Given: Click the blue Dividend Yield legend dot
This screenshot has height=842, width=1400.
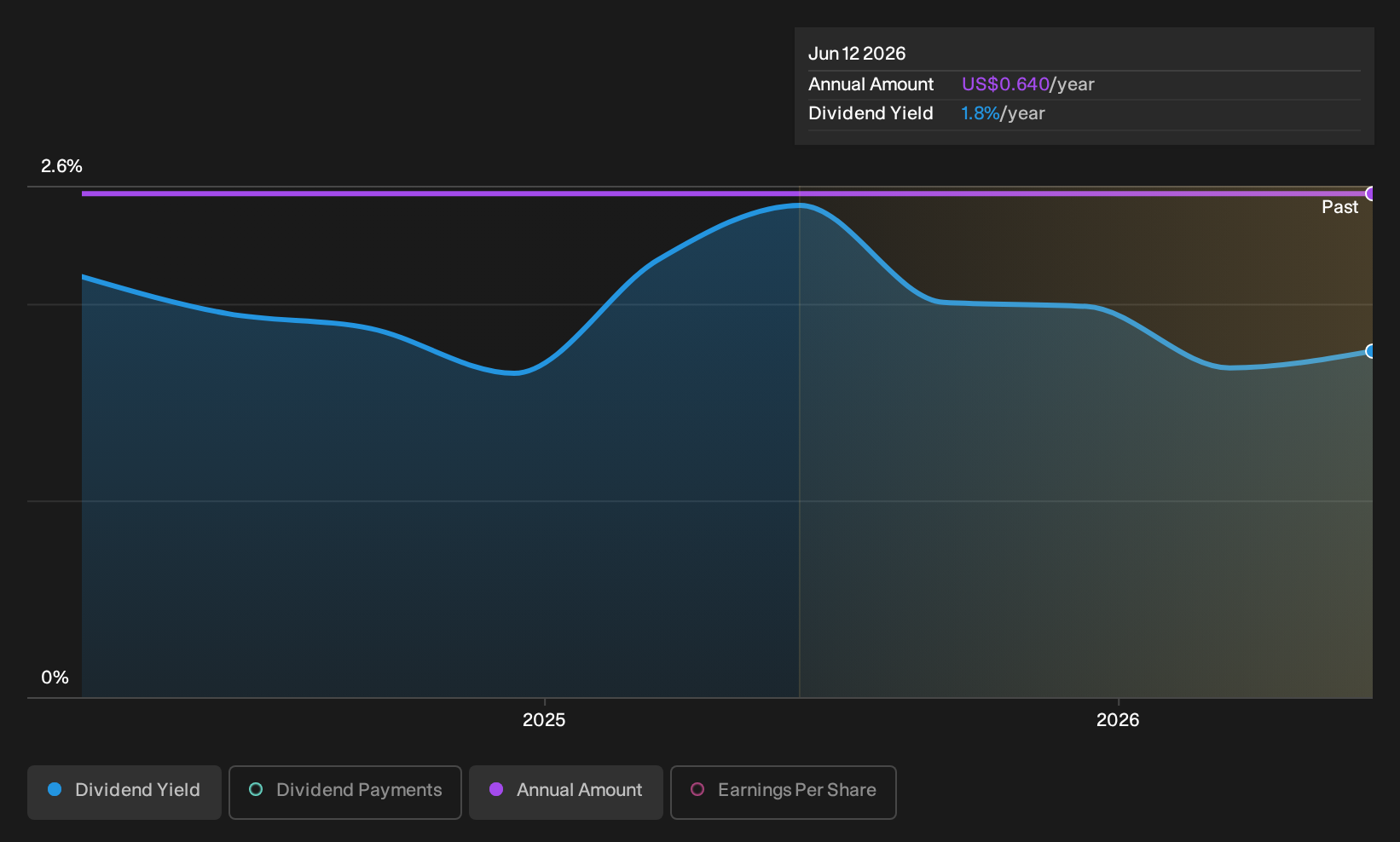Looking at the screenshot, I should [55, 789].
